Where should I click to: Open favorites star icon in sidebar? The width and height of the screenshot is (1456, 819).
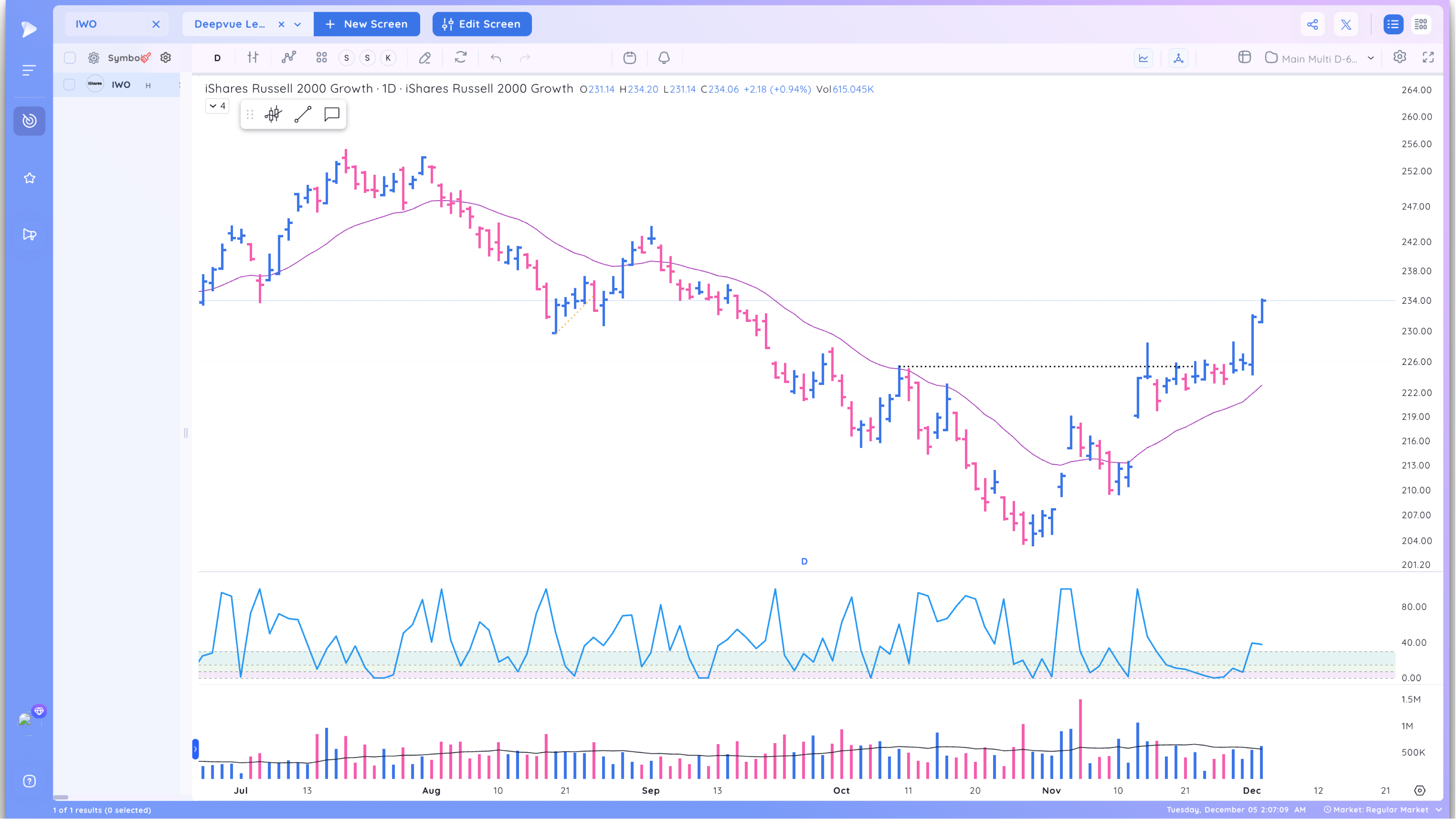tap(29, 178)
